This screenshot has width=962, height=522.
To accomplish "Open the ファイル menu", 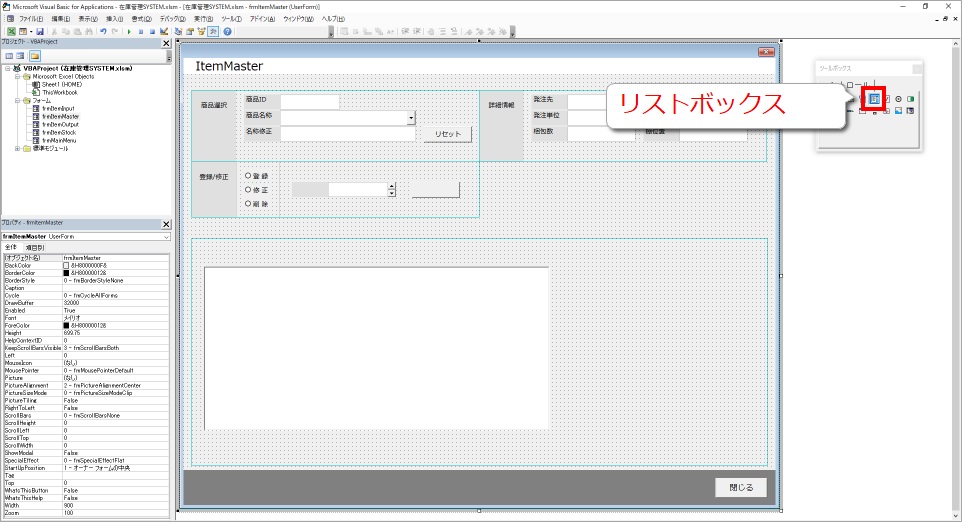I will point(31,19).
